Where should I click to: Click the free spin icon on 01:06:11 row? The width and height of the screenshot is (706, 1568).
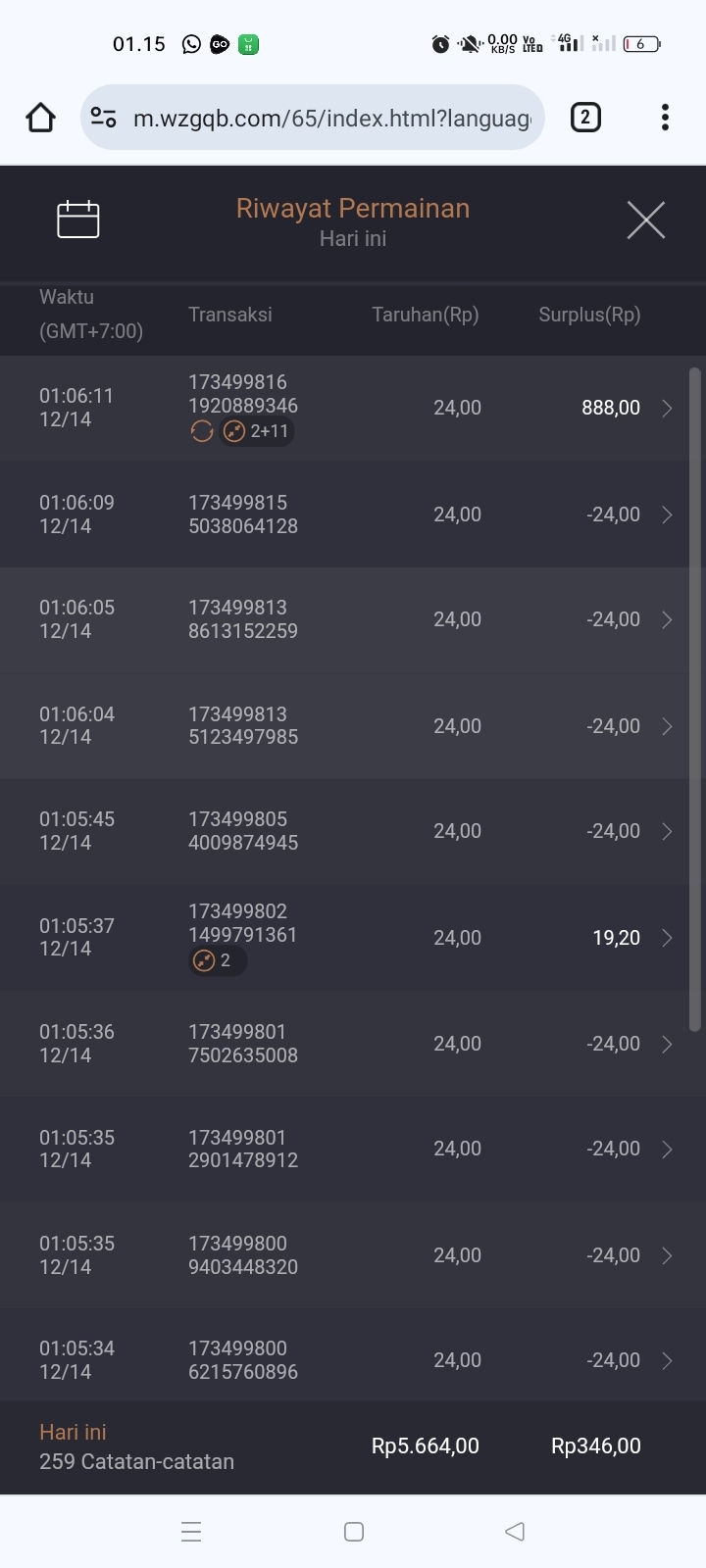tap(202, 431)
